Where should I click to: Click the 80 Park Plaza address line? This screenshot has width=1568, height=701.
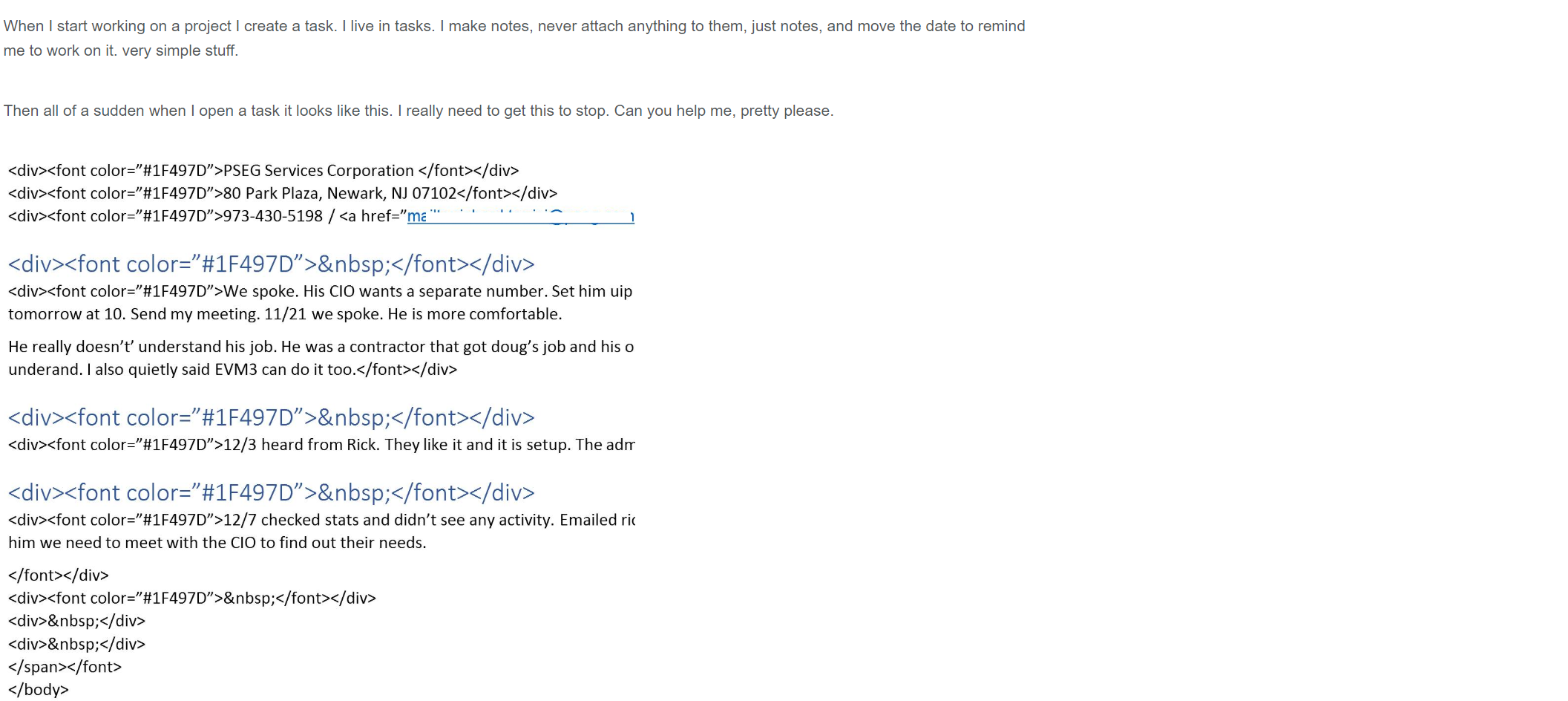coord(283,193)
